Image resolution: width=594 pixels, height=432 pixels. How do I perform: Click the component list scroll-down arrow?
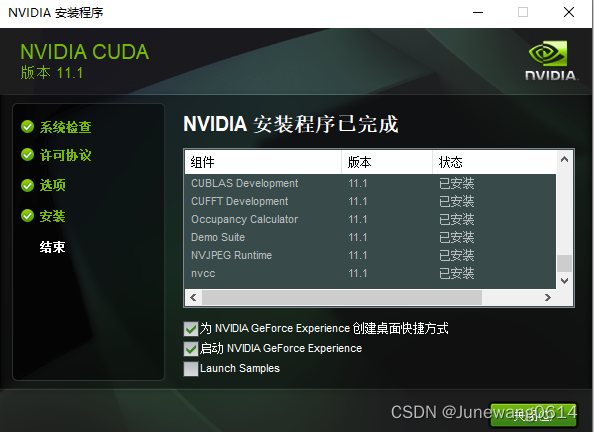[x=564, y=281]
